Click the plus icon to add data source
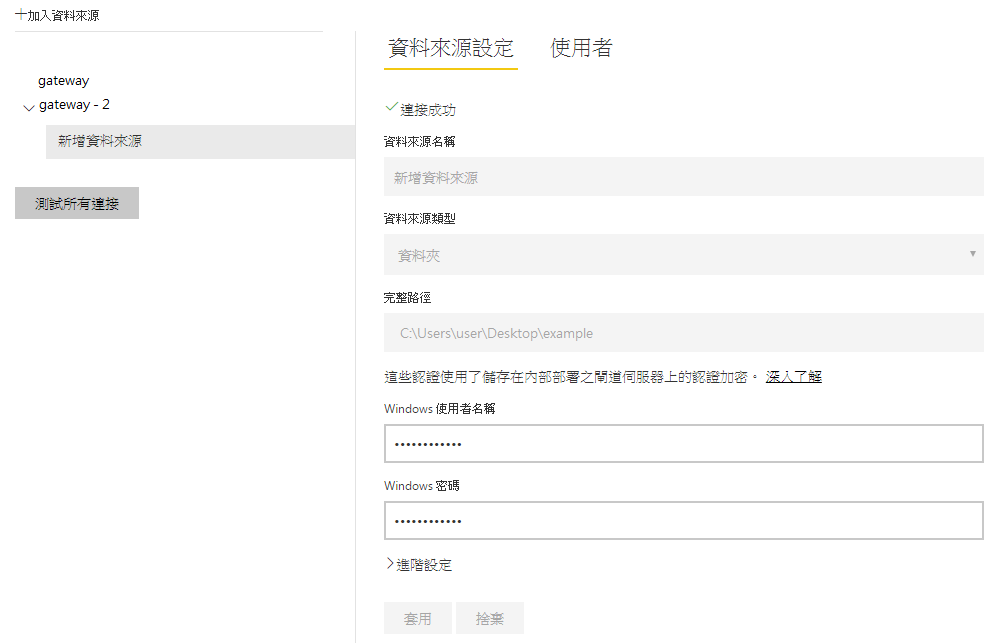Image resolution: width=995 pixels, height=643 pixels. click(21, 15)
